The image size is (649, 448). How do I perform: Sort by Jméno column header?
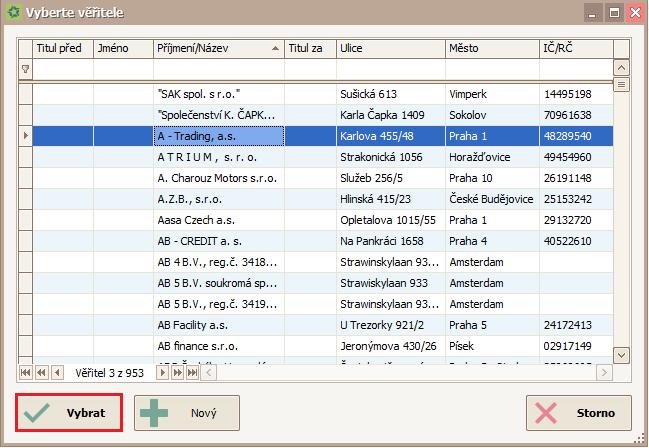123,48
